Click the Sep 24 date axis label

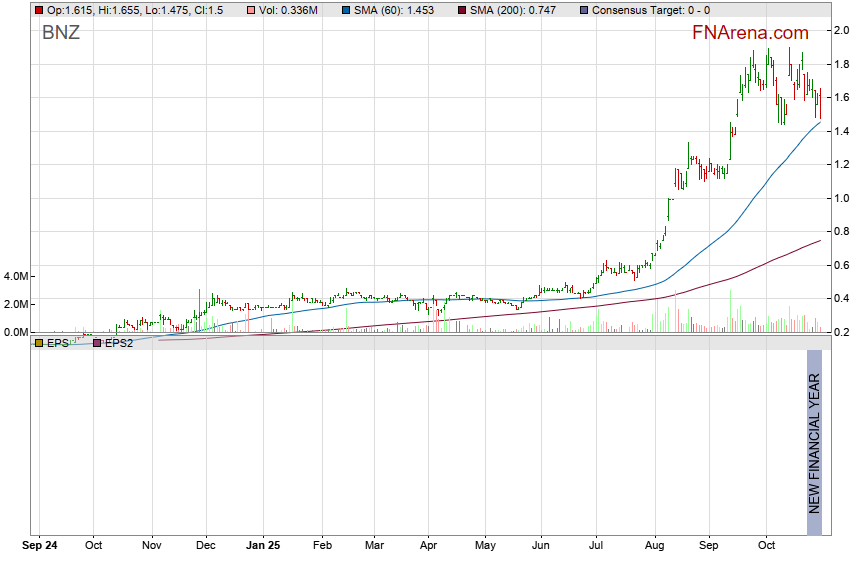tap(40, 547)
